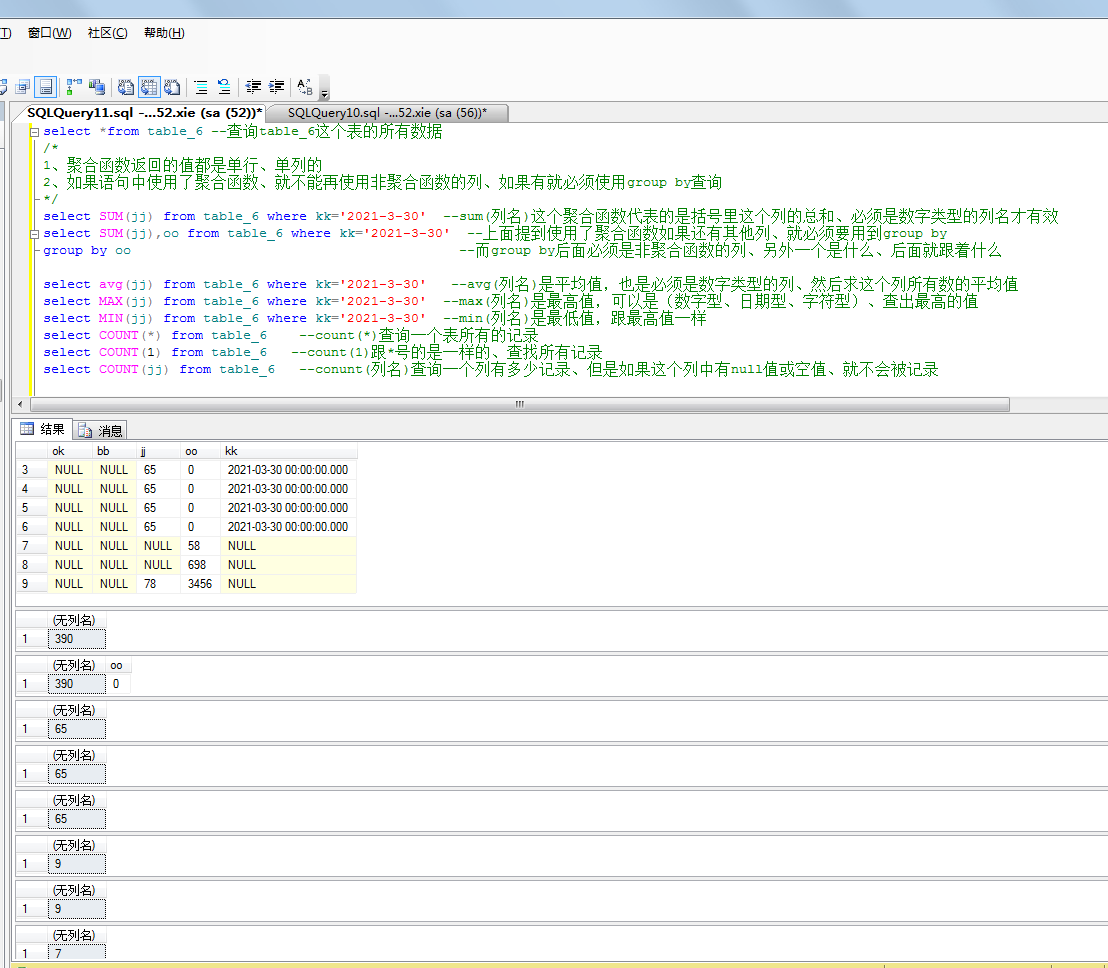Click the kk date cell in row 4
The height and width of the screenshot is (968, 1108).
pos(288,489)
